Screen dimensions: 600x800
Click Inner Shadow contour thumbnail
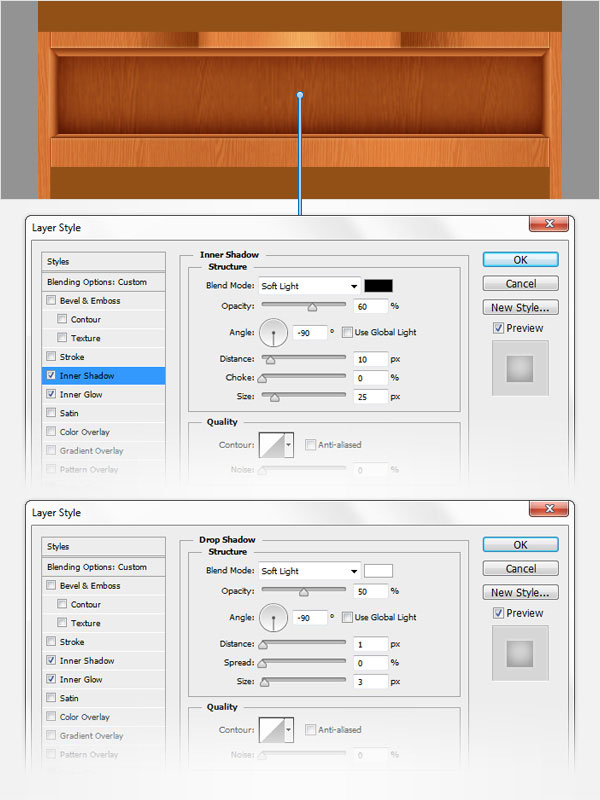271,445
